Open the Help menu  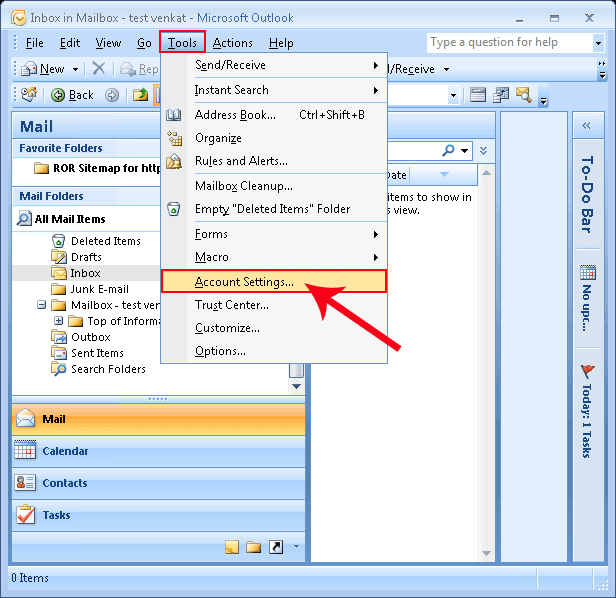pos(281,43)
